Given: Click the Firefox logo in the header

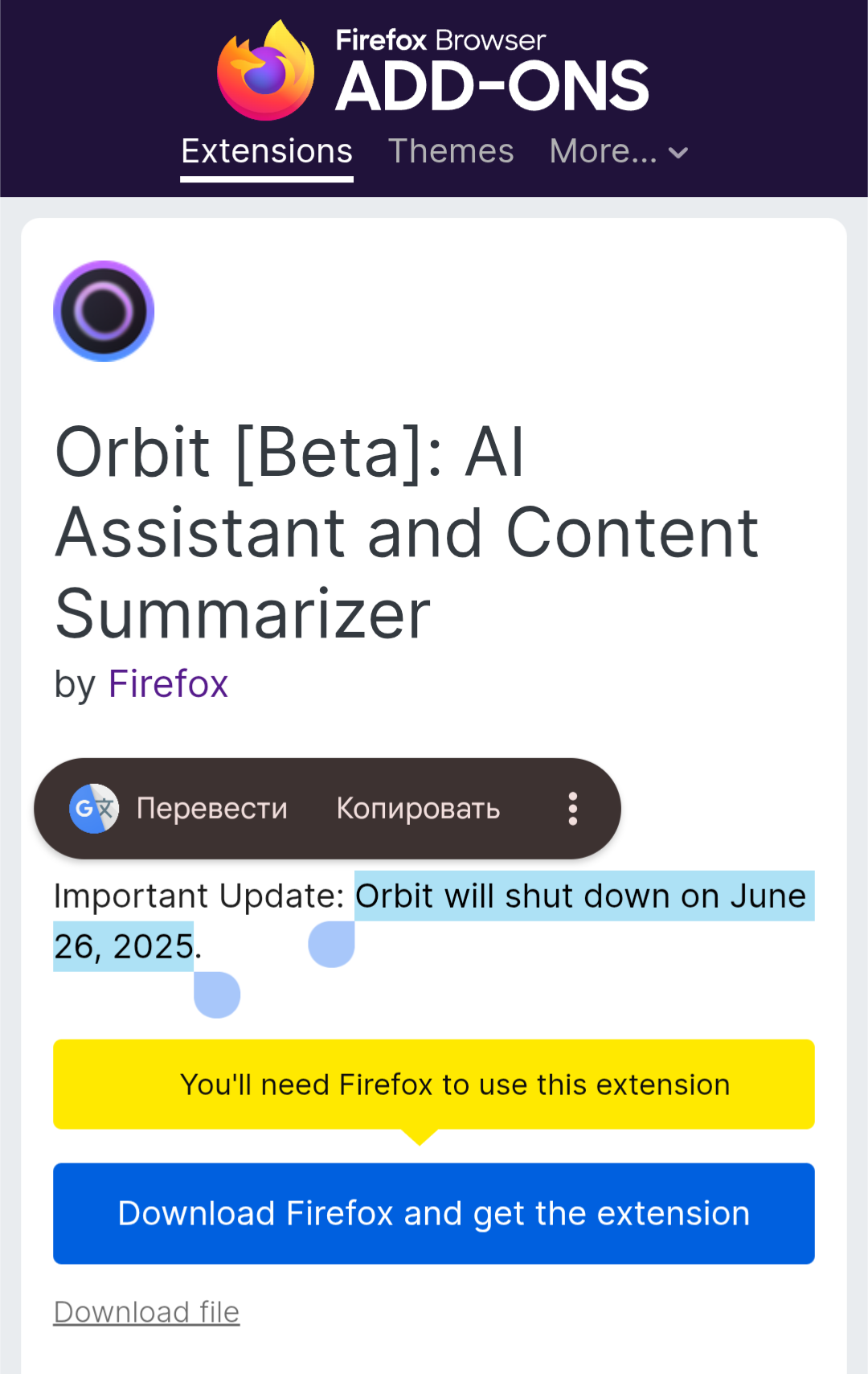Looking at the screenshot, I should [x=266, y=72].
